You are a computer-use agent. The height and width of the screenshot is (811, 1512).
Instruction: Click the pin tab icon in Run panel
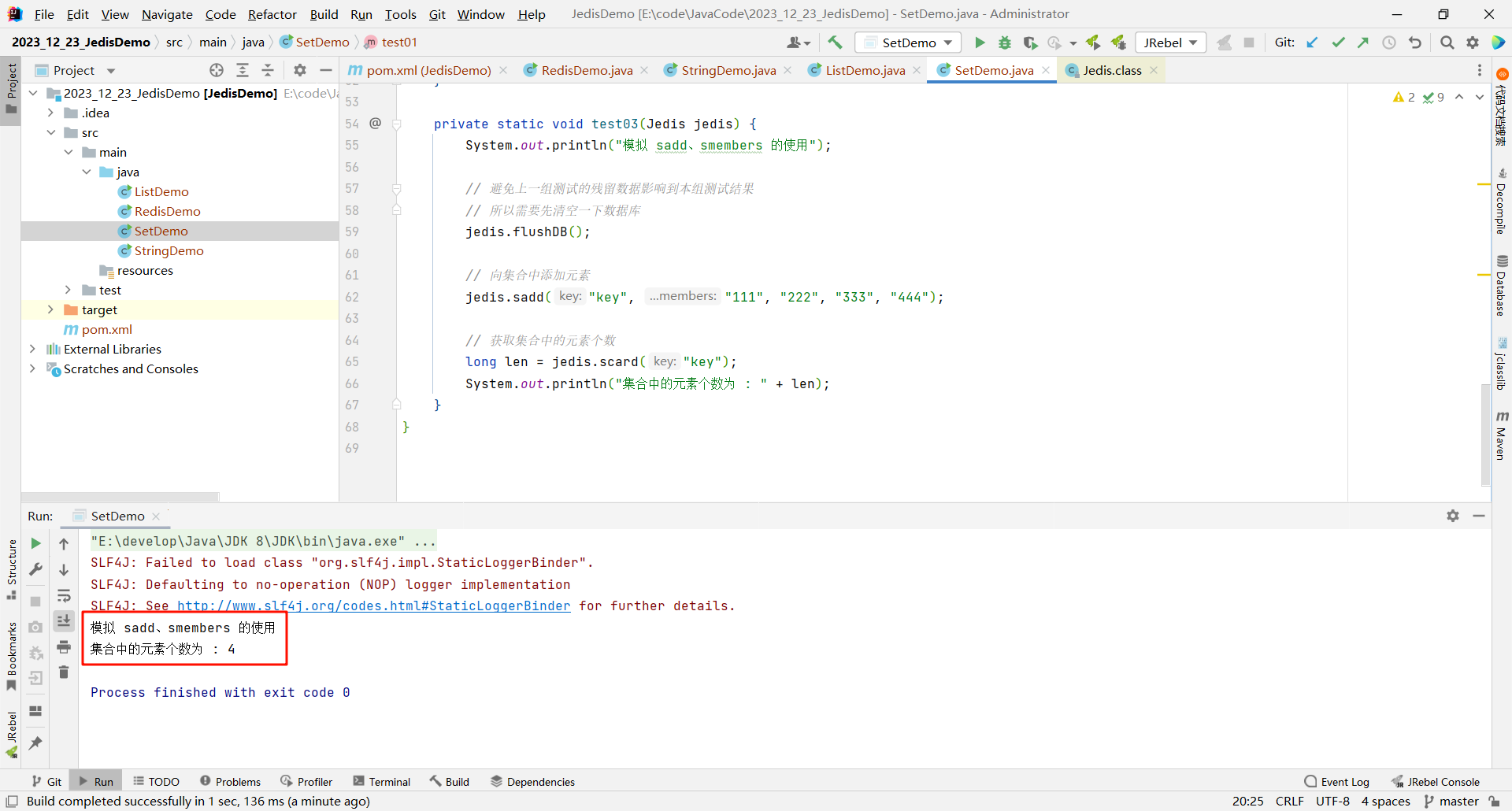[35, 742]
